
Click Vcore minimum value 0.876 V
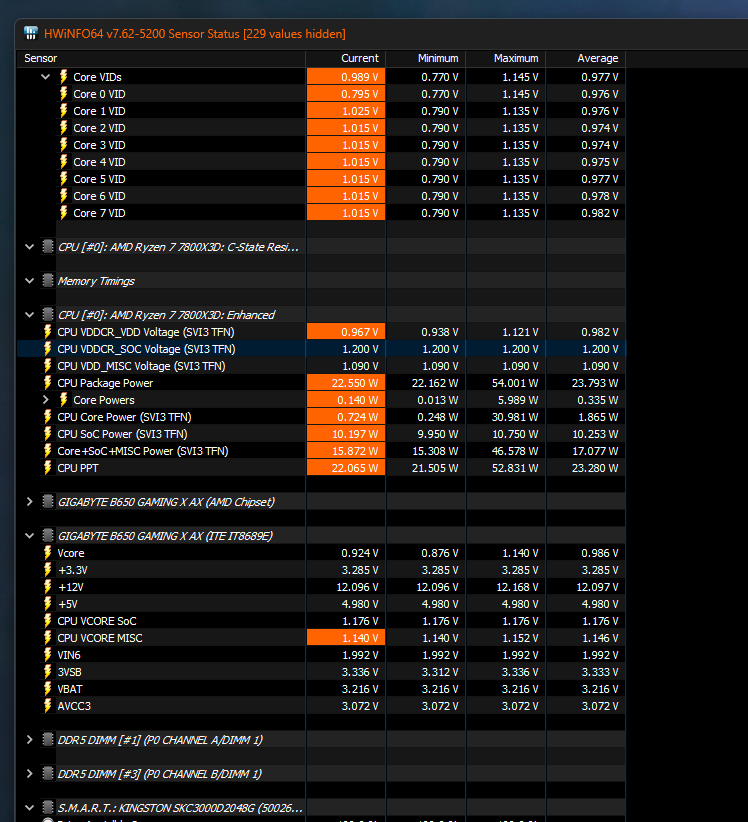point(439,553)
